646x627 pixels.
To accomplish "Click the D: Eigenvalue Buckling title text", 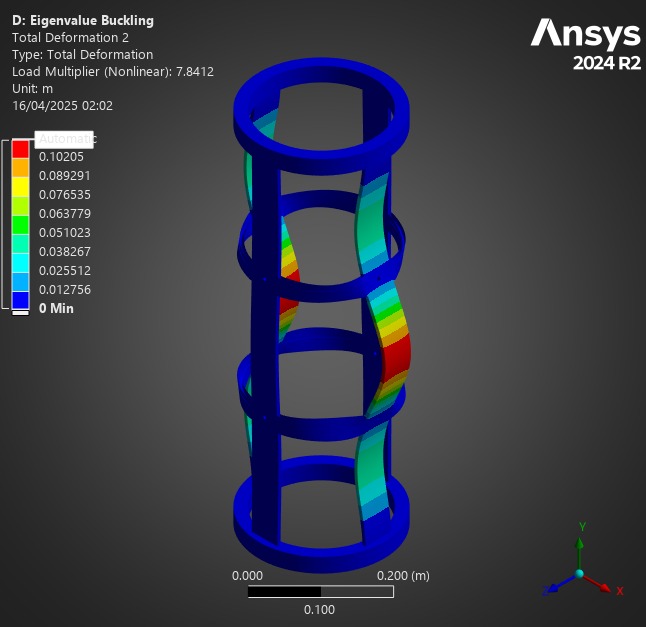I will pos(82,20).
